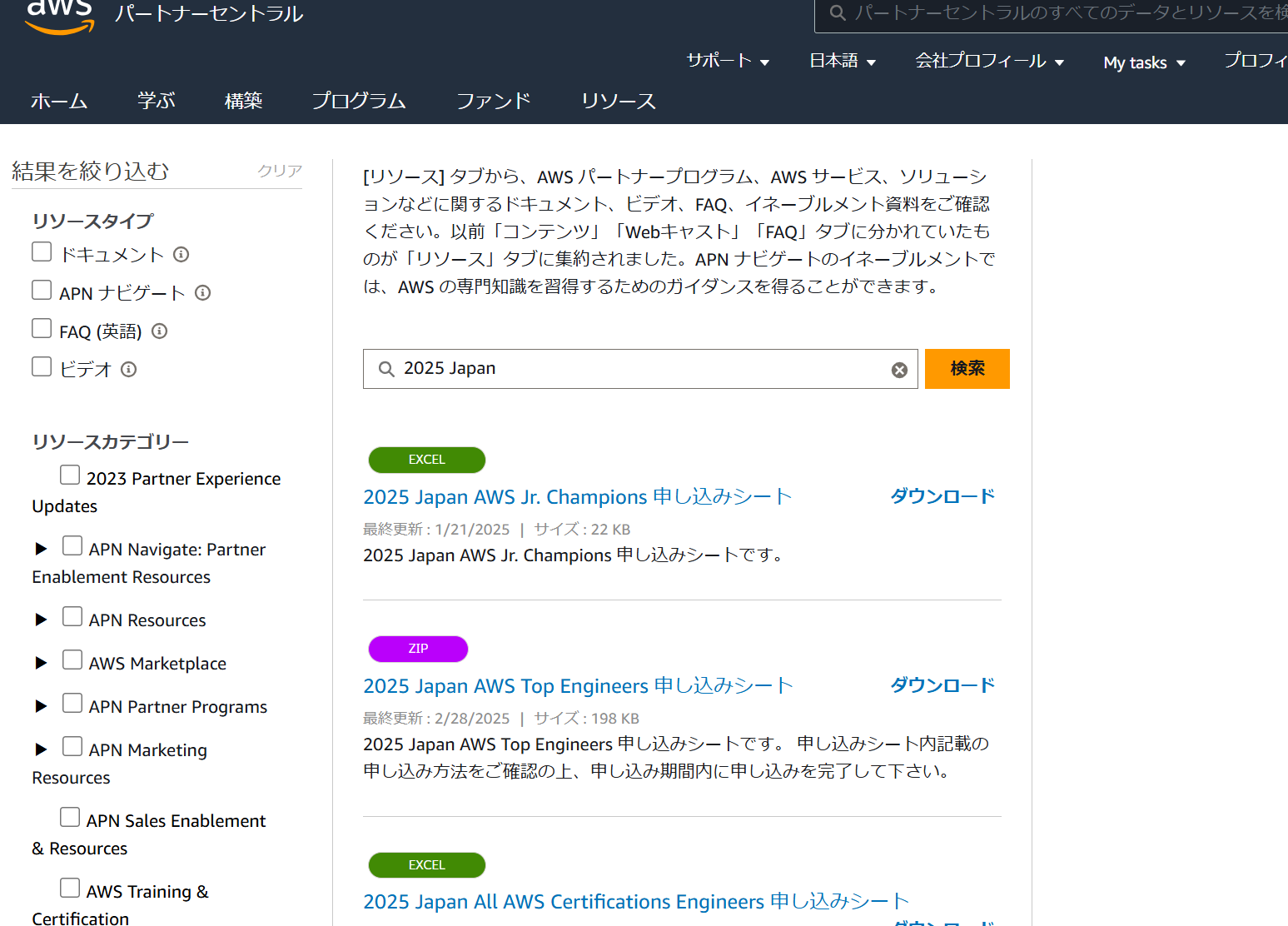Screen dimensions: 1288x926
Task: Open the 構築 tab
Action: pyautogui.click(x=244, y=101)
